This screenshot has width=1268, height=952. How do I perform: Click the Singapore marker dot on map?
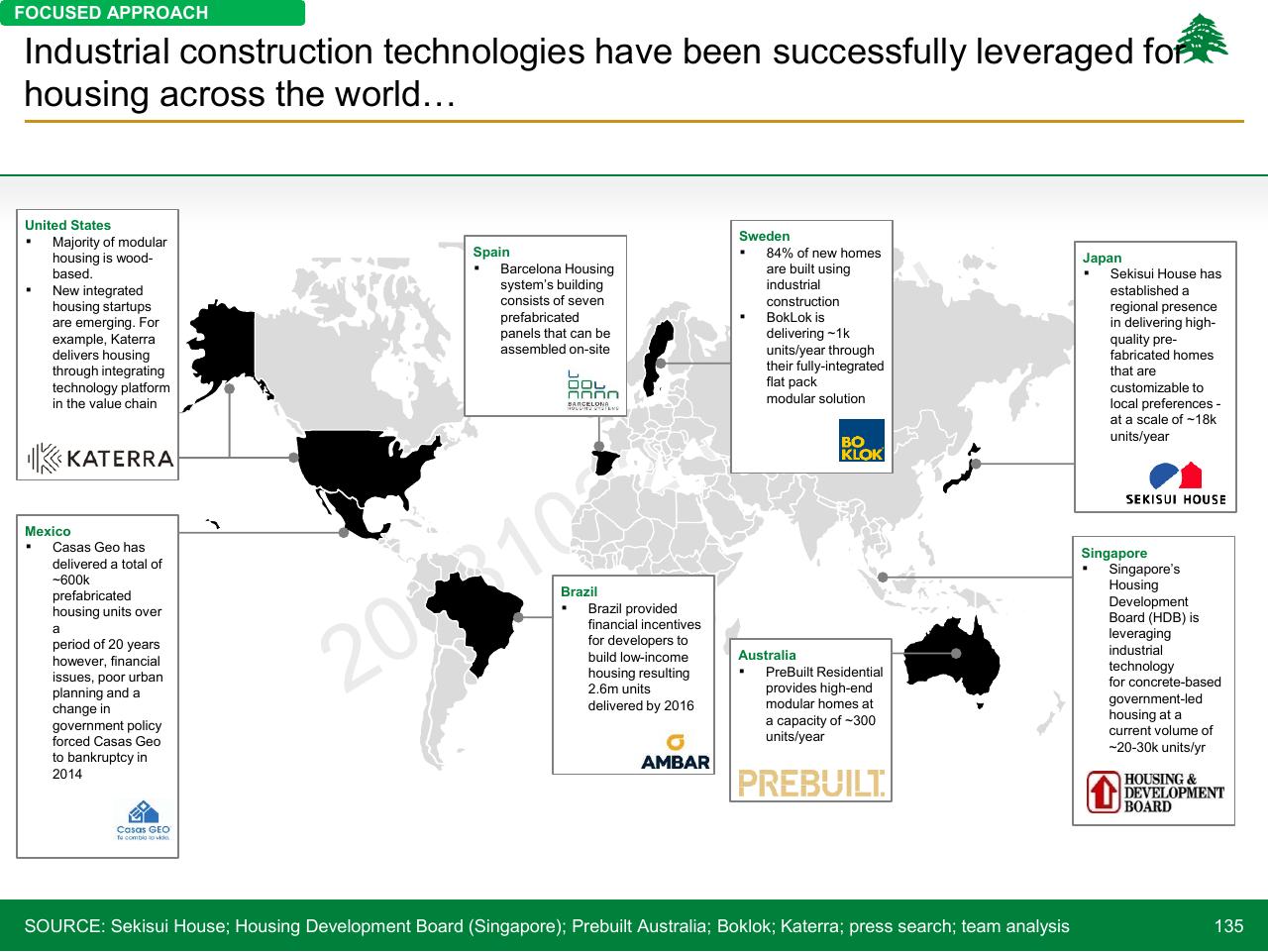click(x=883, y=577)
